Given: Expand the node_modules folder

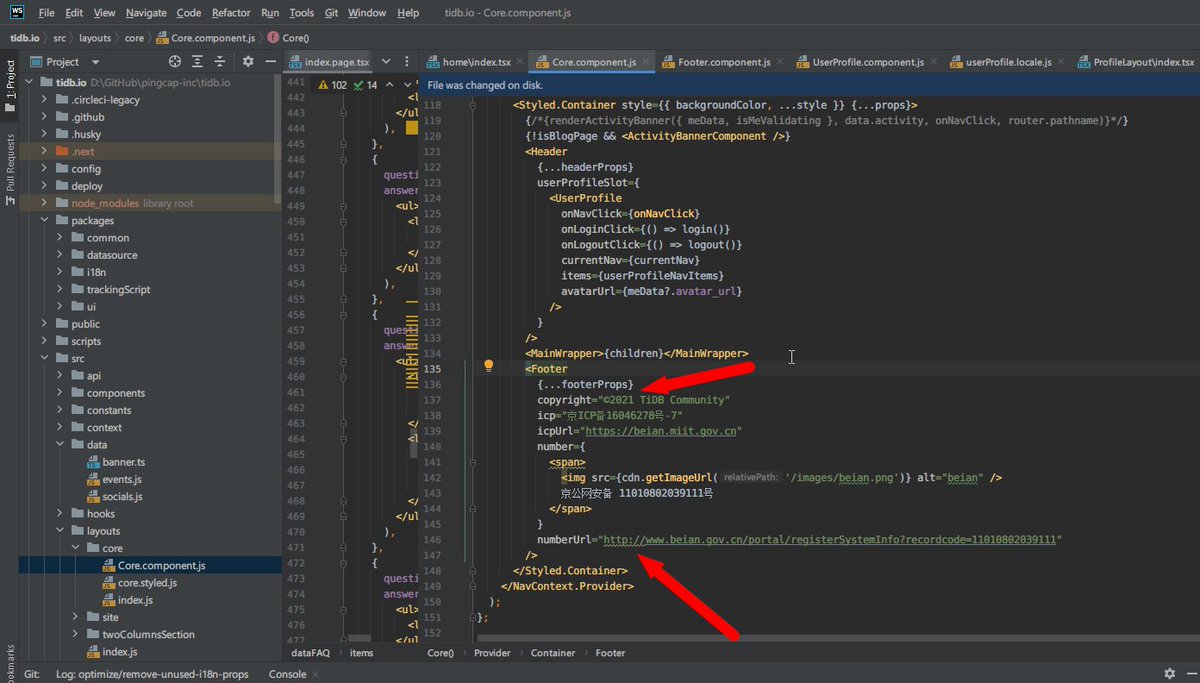Looking at the screenshot, I should (x=46, y=203).
